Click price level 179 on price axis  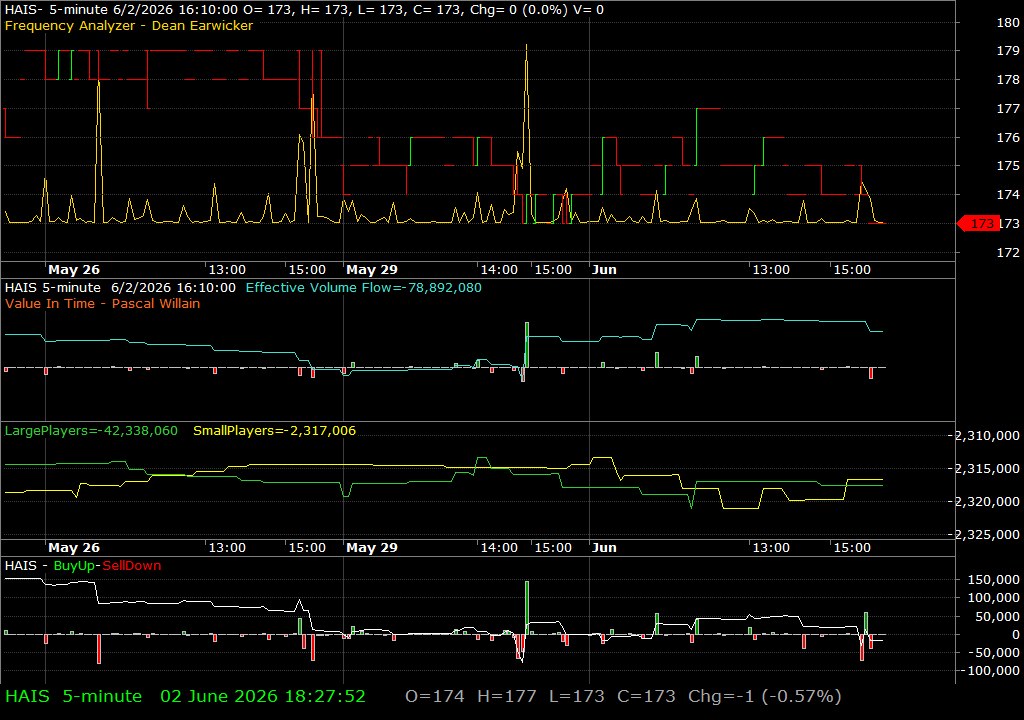[x=1008, y=50]
